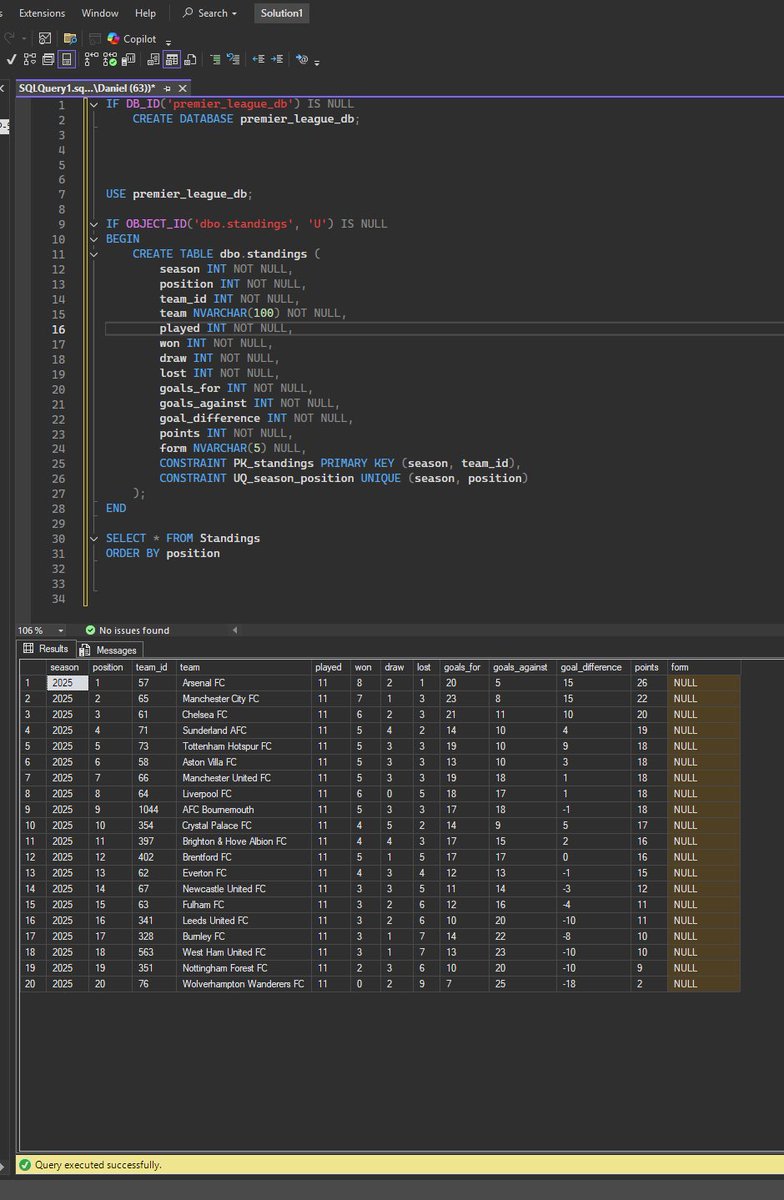
Task: Select the Wolverhampton Wanderers FC cell
Action: coord(244,984)
